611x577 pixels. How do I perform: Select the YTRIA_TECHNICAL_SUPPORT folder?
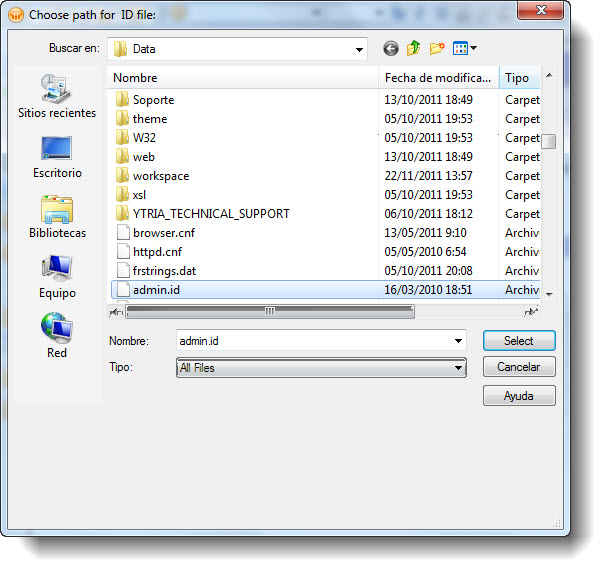pyautogui.click(x=211, y=213)
